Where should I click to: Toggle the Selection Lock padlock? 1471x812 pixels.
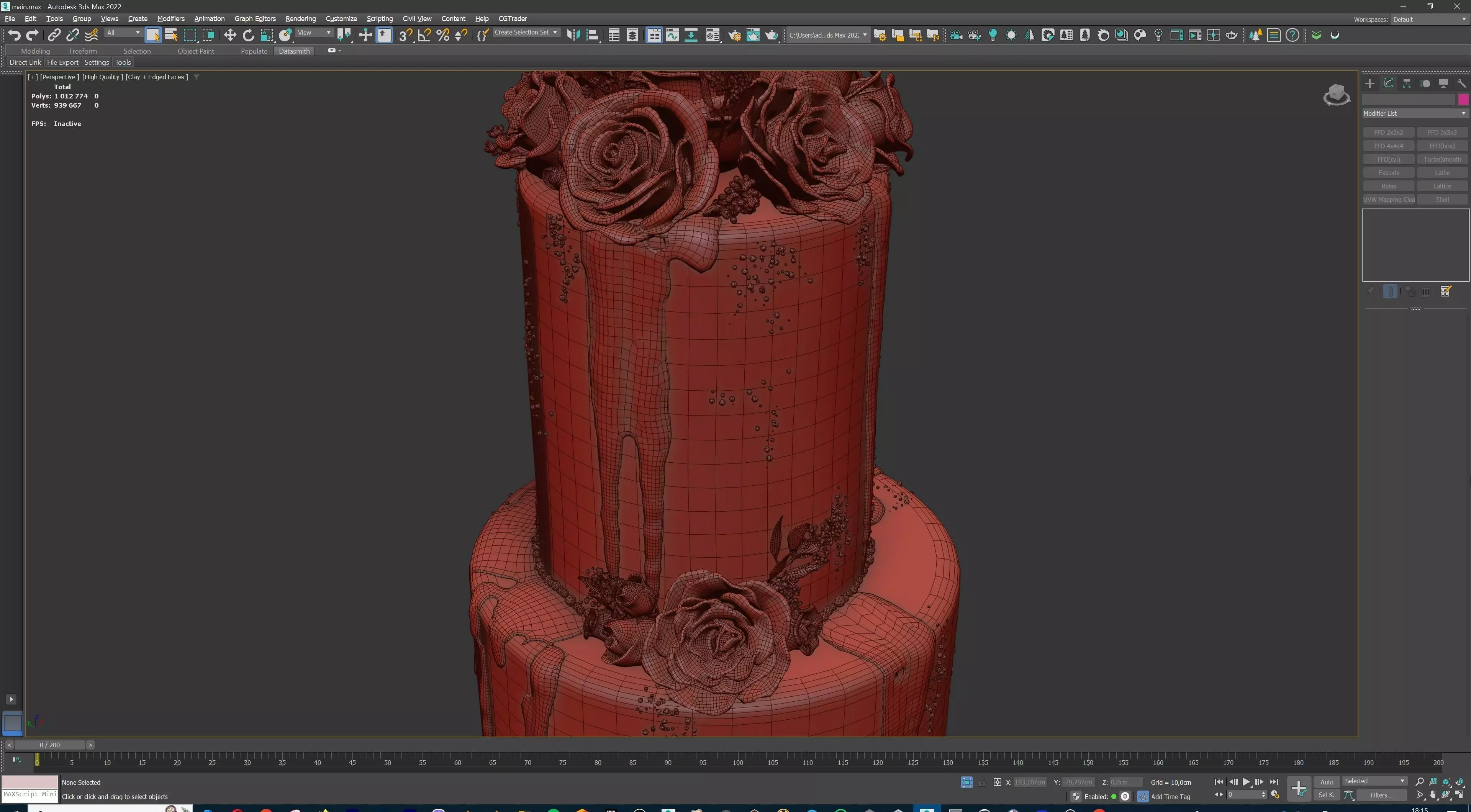(x=981, y=782)
